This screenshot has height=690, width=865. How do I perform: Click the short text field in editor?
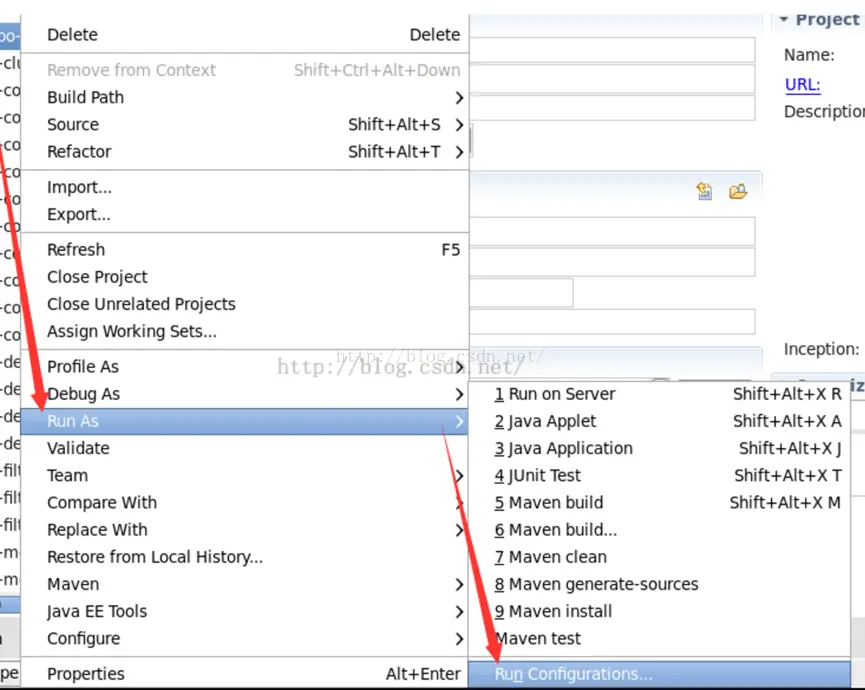coord(521,292)
